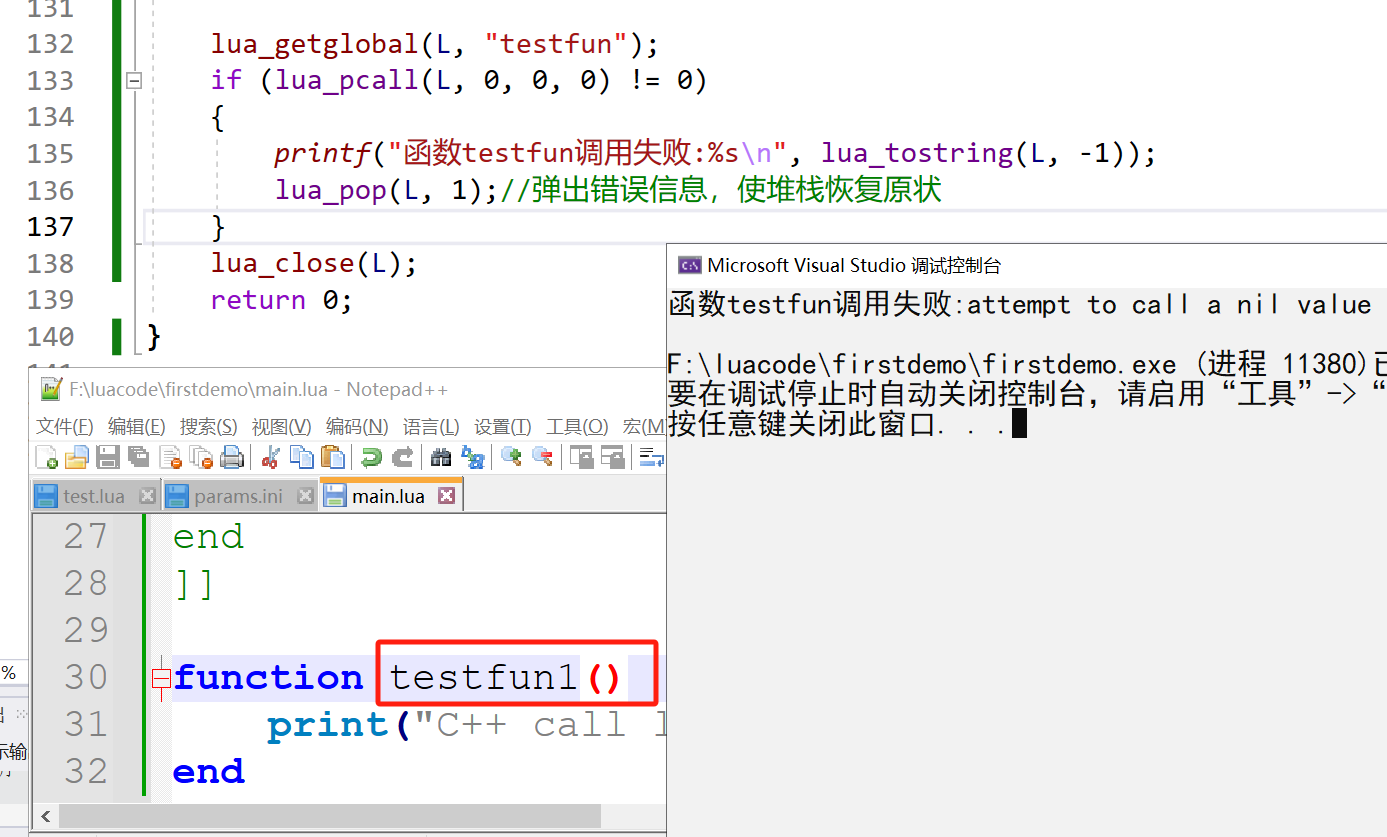Click the console icon in debug console title
Viewport: 1387px width, 837px height.
pyautogui.click(x=689, y=265)
